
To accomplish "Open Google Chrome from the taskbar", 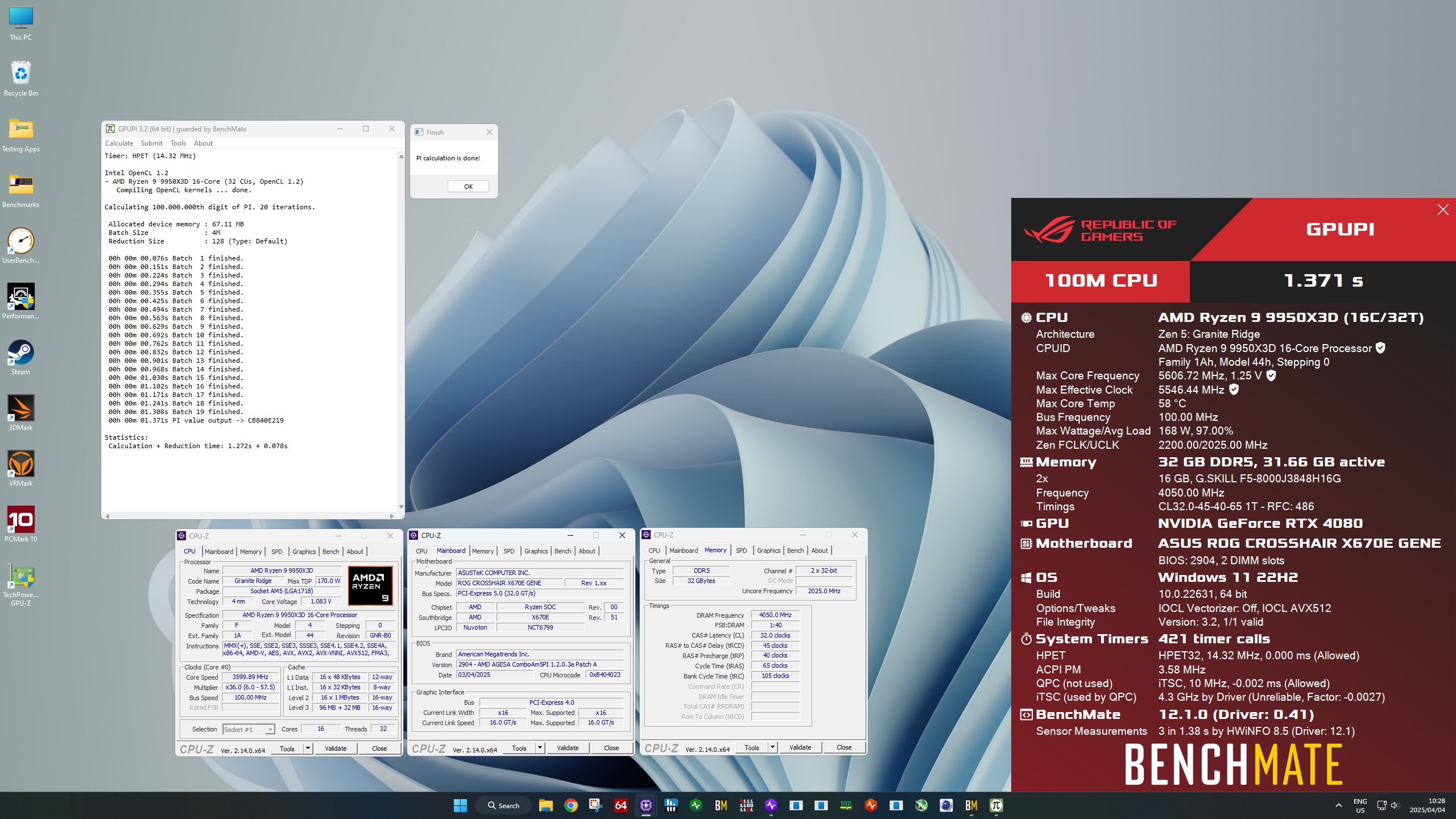I will click(571, 805).
